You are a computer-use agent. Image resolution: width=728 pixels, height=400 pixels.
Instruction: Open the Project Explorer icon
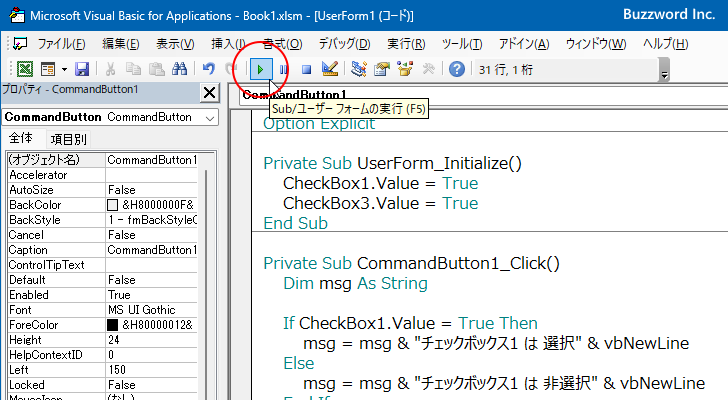tap(358, 70)
